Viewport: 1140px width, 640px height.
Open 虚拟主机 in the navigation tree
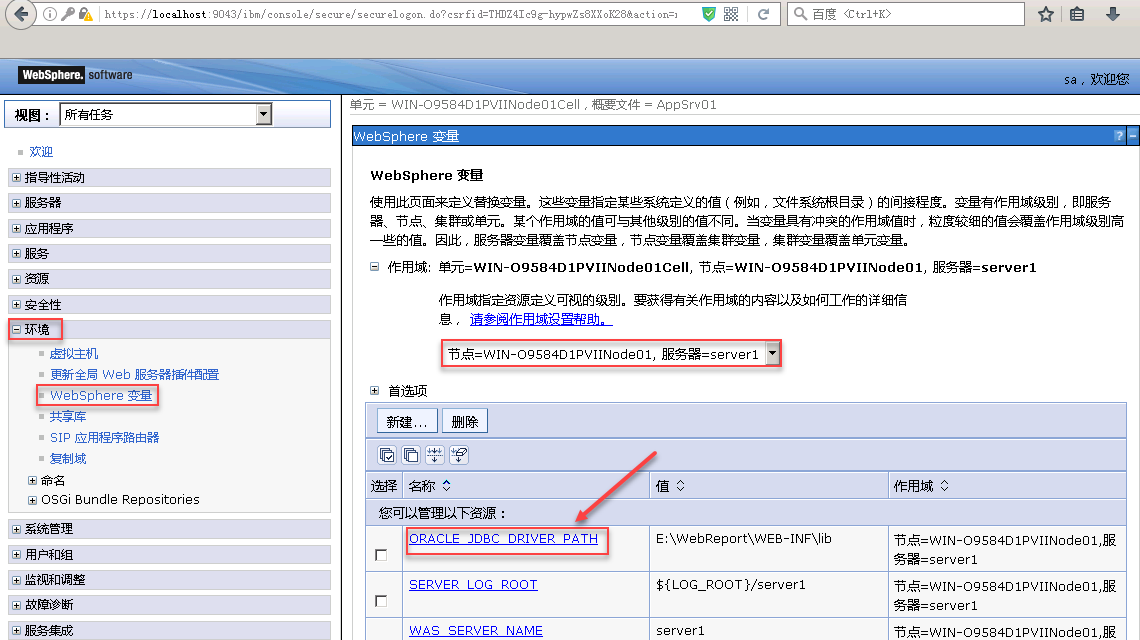coord(73,353)
